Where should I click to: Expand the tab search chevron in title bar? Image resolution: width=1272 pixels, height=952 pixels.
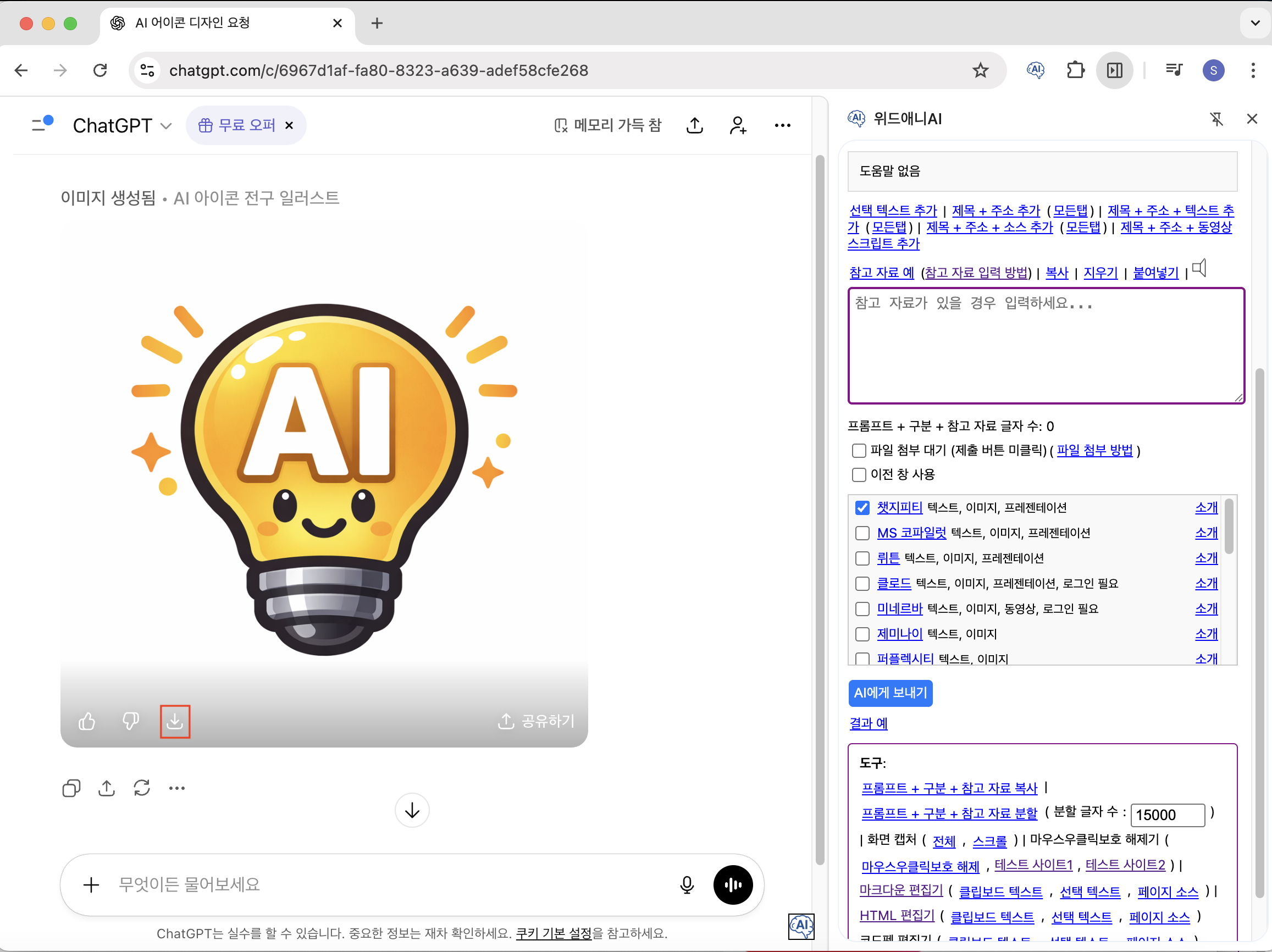point(1255,23)
